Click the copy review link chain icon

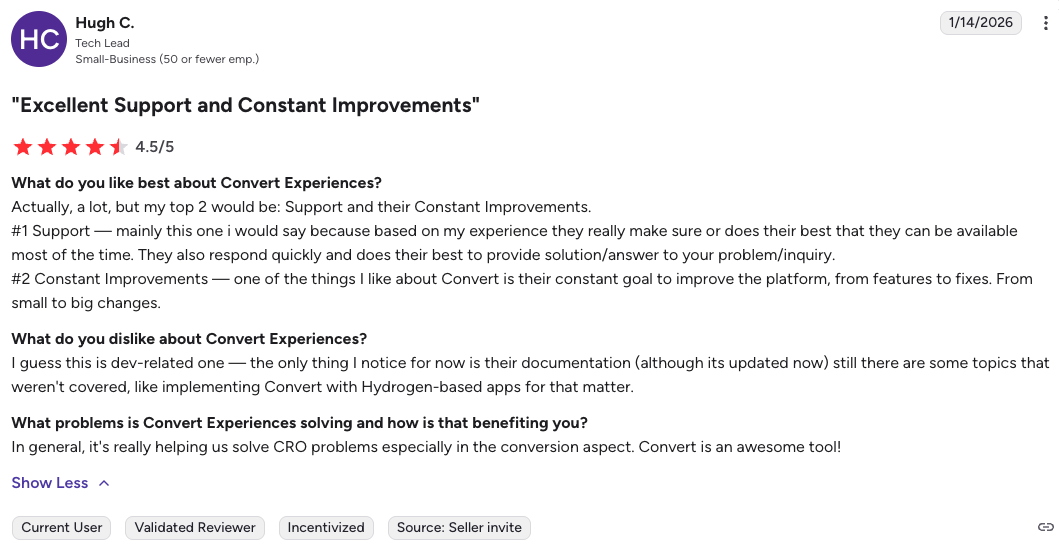(x=1046, y=527)
